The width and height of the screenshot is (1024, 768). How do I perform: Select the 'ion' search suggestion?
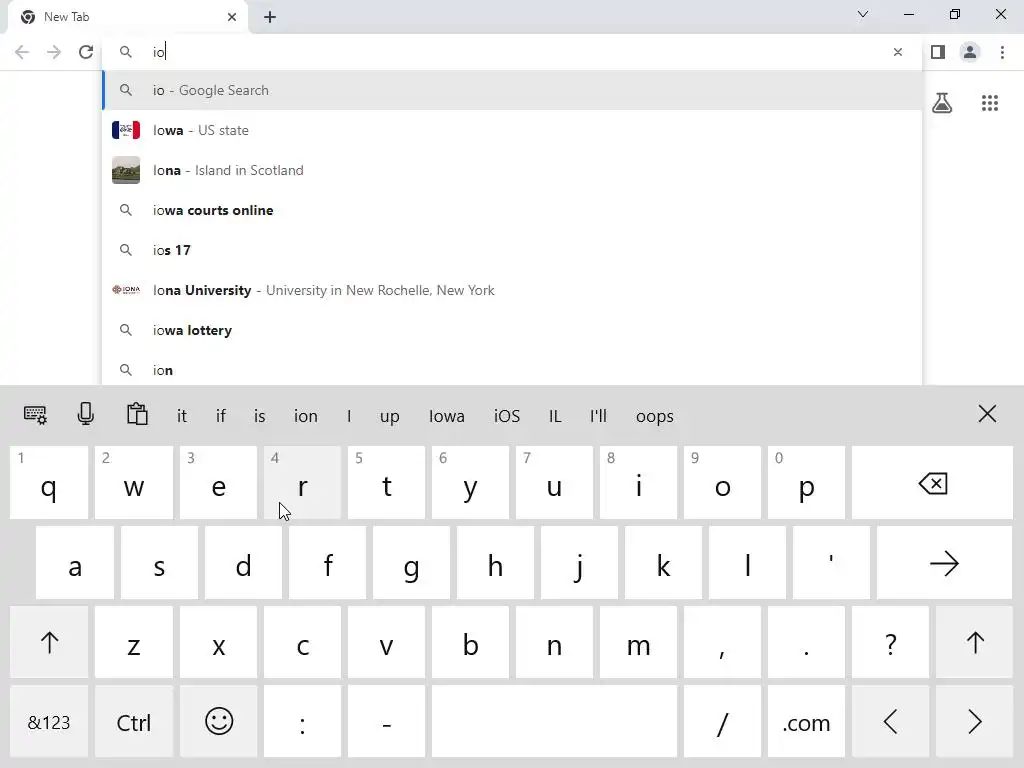(513, 370)
